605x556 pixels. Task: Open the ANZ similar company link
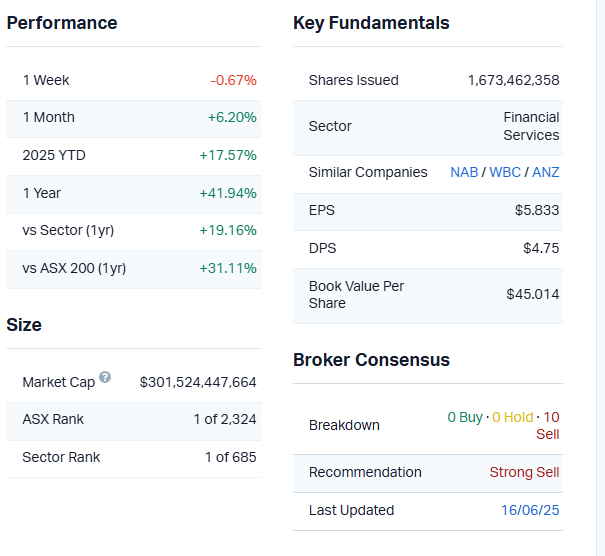click(546, 172)
